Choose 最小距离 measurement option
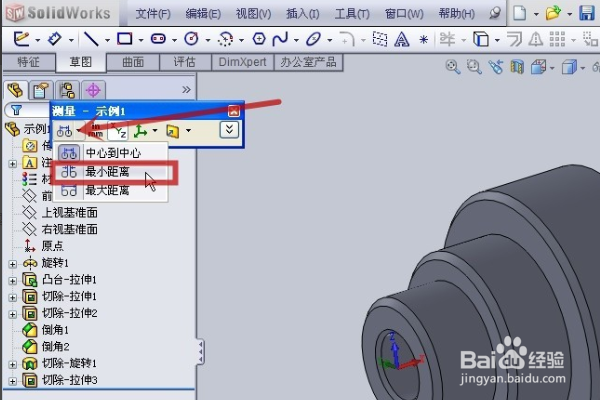600x400 pixels. click(x=110, y=172)
